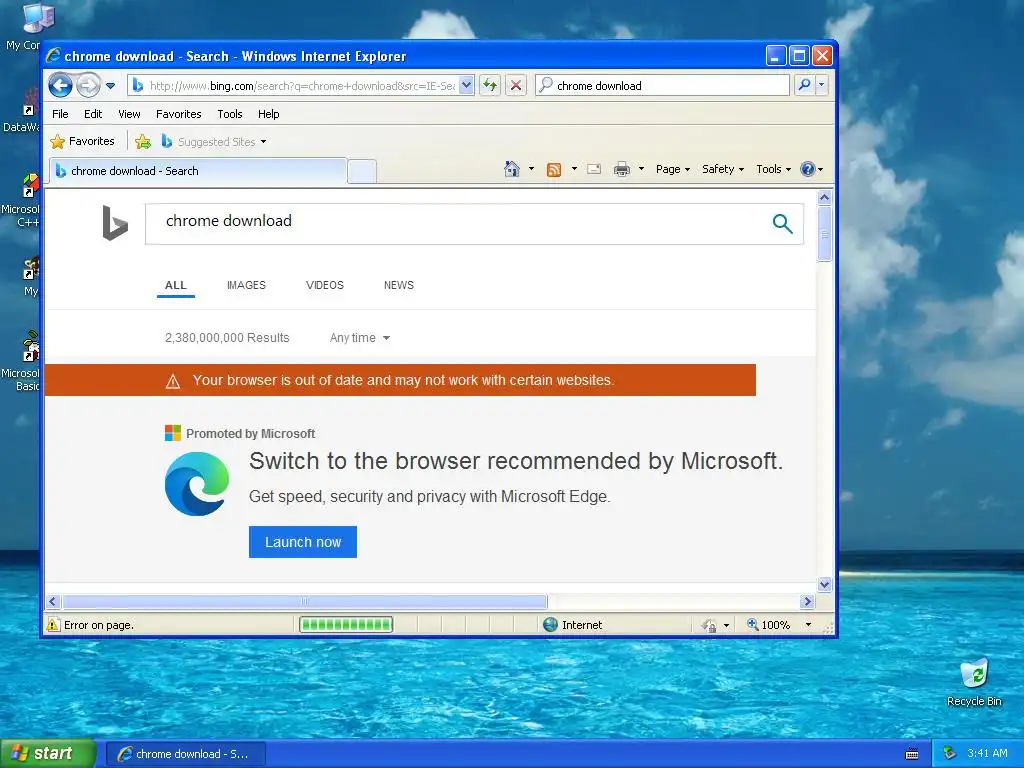Click the Print icon
This screenshot has width=1024, height=768.
coord(622,169)
